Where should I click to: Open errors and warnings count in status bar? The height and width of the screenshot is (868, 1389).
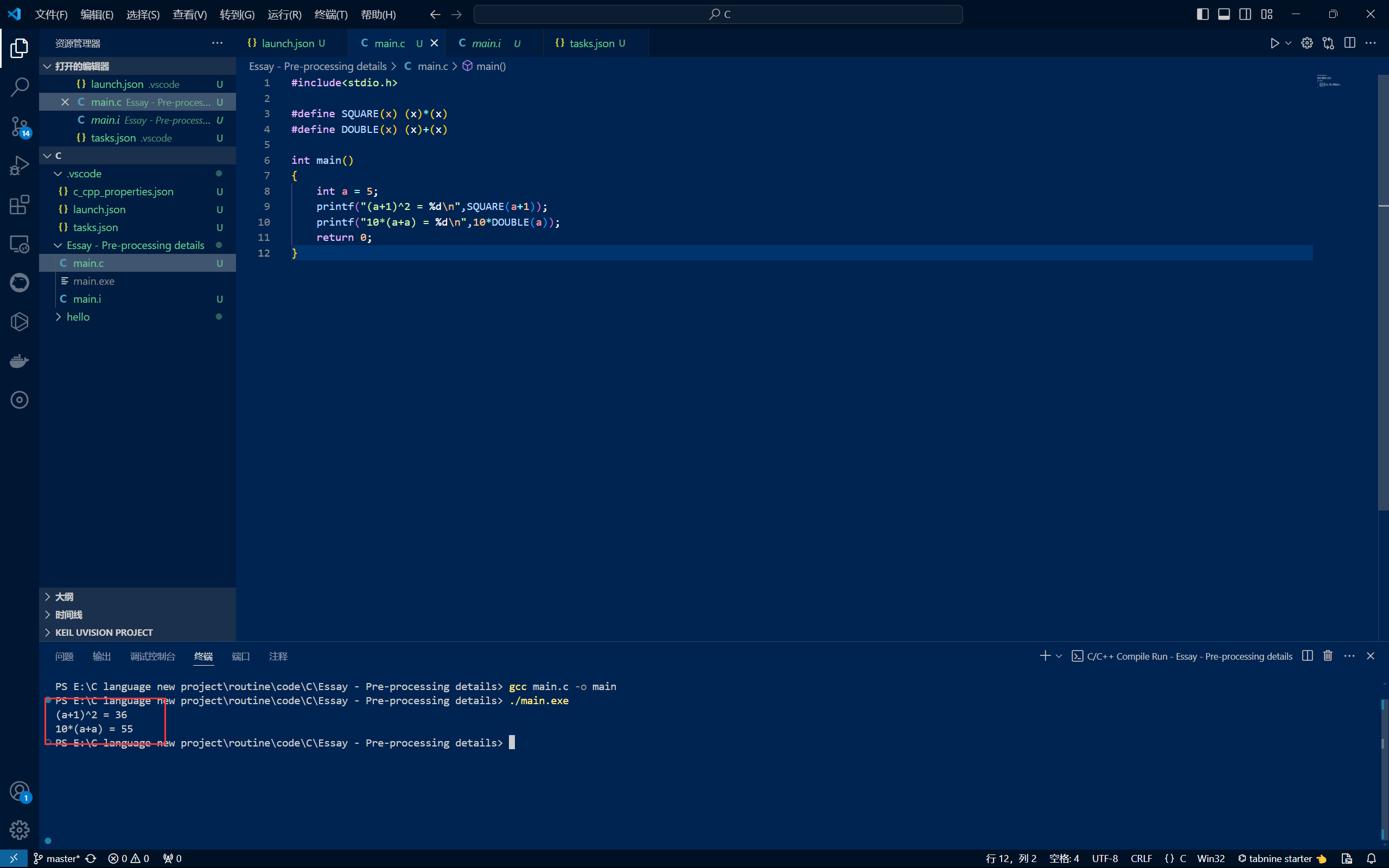point(129,858)
